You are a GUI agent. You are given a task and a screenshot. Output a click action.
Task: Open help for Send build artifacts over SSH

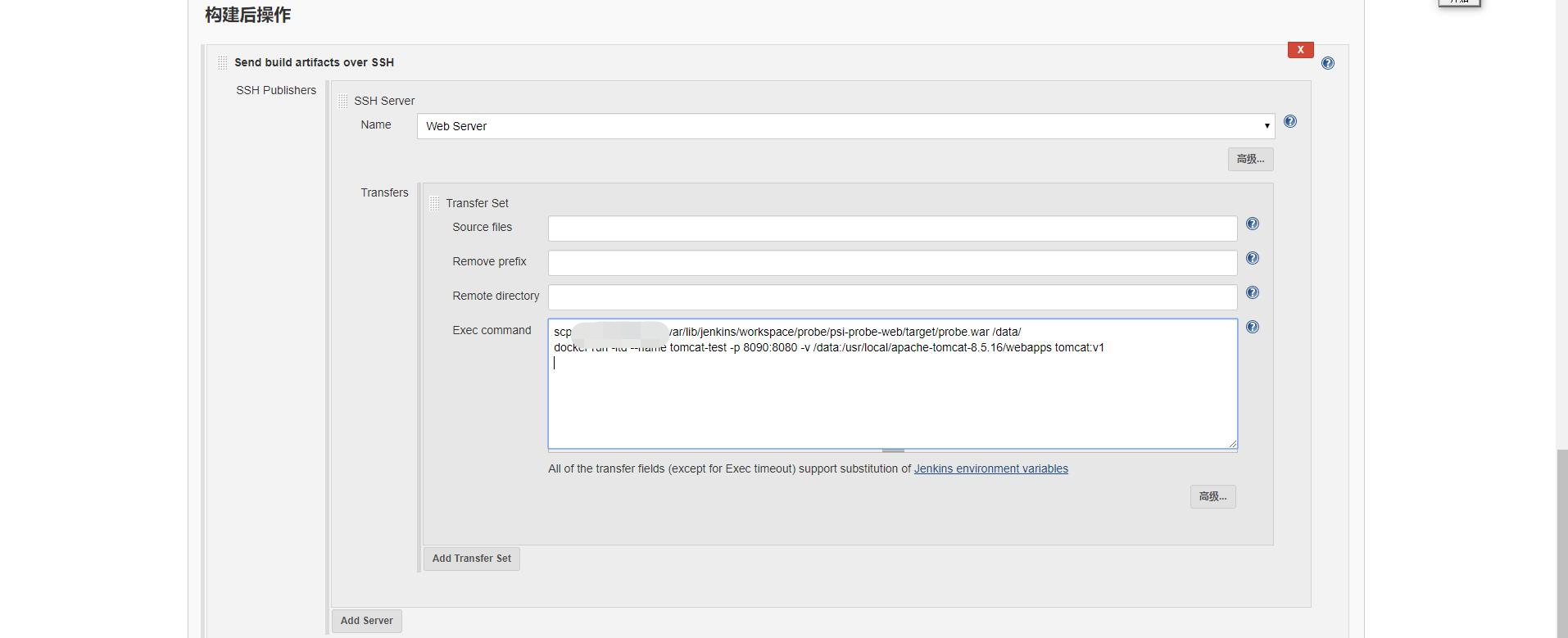[x=1328, y=63]
